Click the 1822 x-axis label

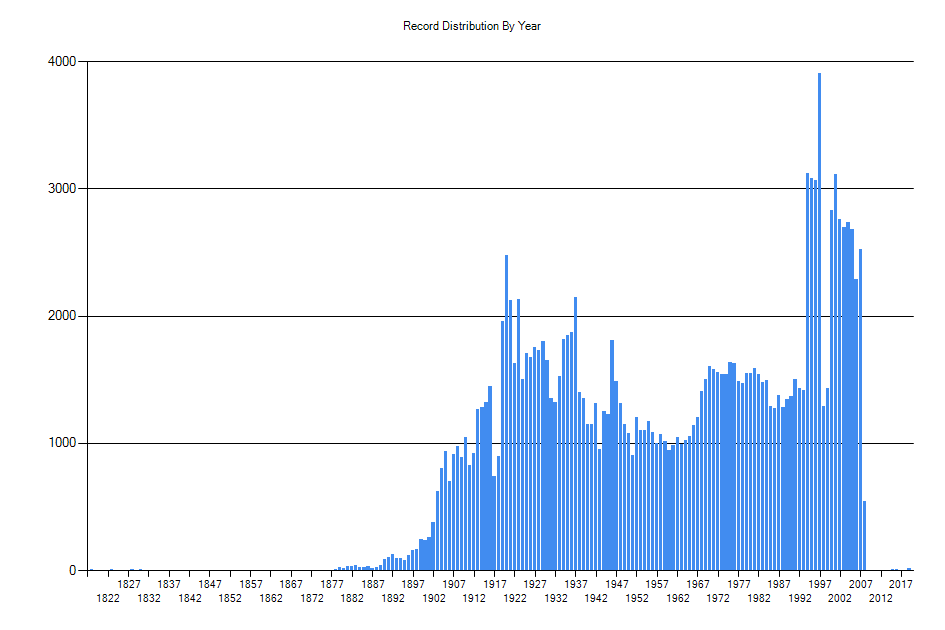click(x=108, y=598)
